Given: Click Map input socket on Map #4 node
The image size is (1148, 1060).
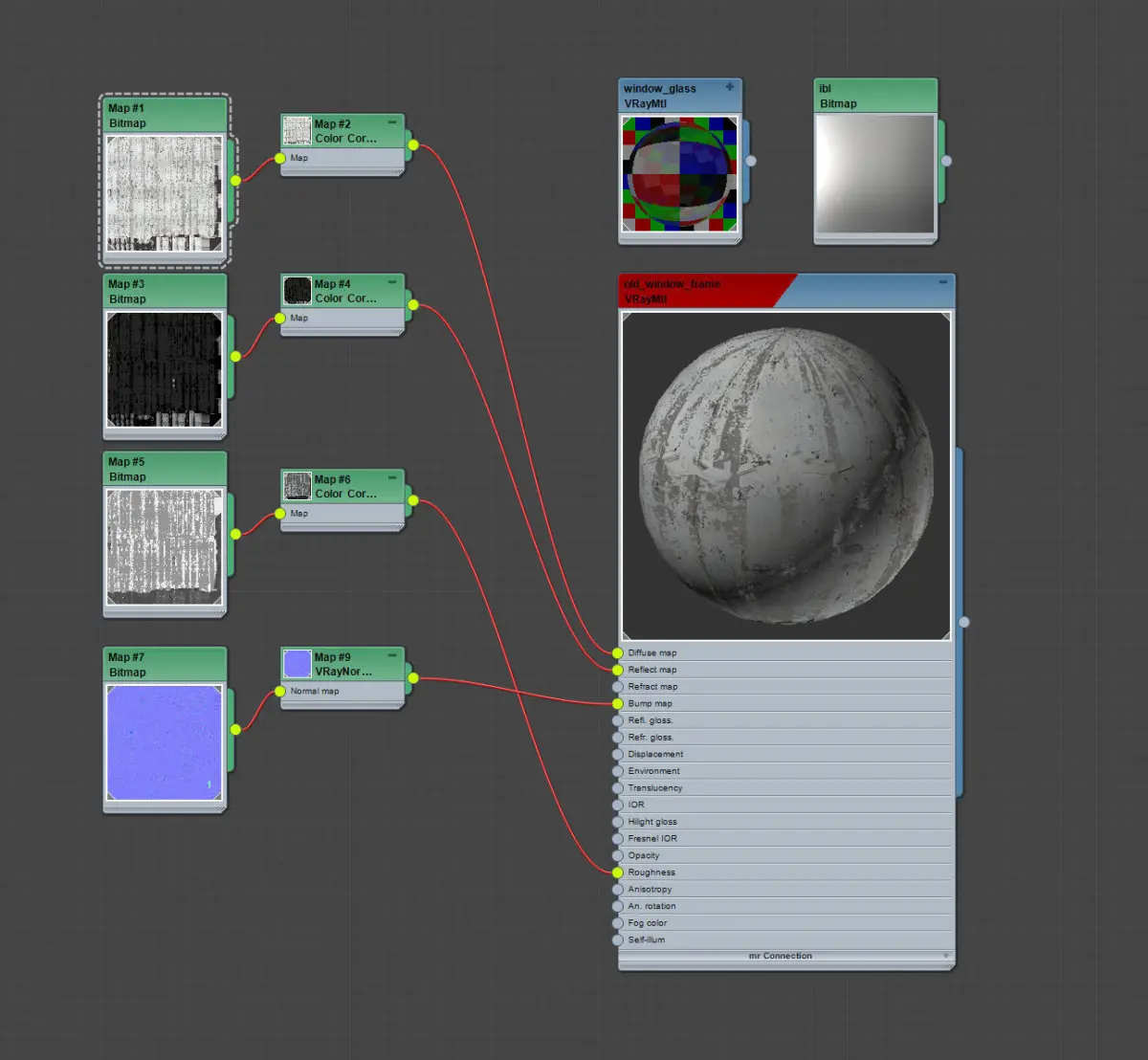Looking at the screenshot, I should click(x=280, y=318).
